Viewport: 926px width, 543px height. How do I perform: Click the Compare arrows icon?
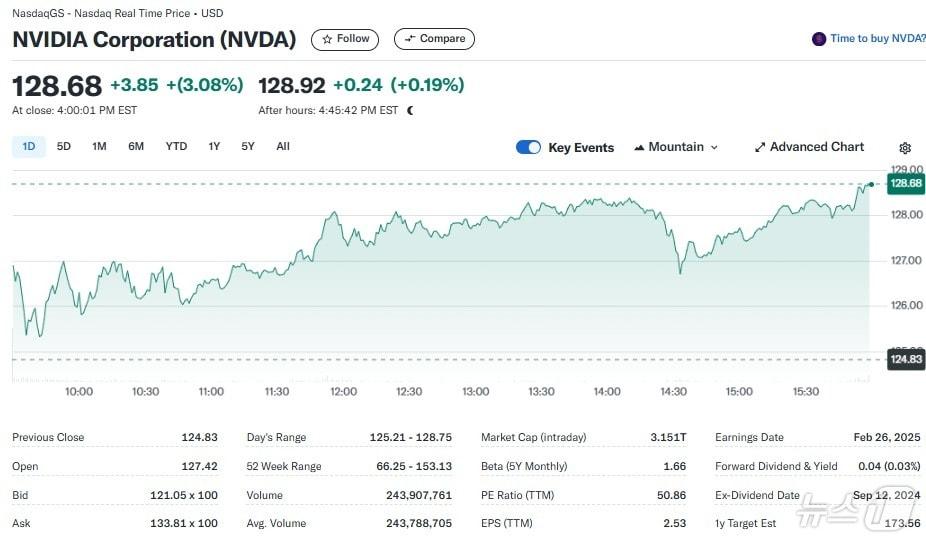pos(410,39)
